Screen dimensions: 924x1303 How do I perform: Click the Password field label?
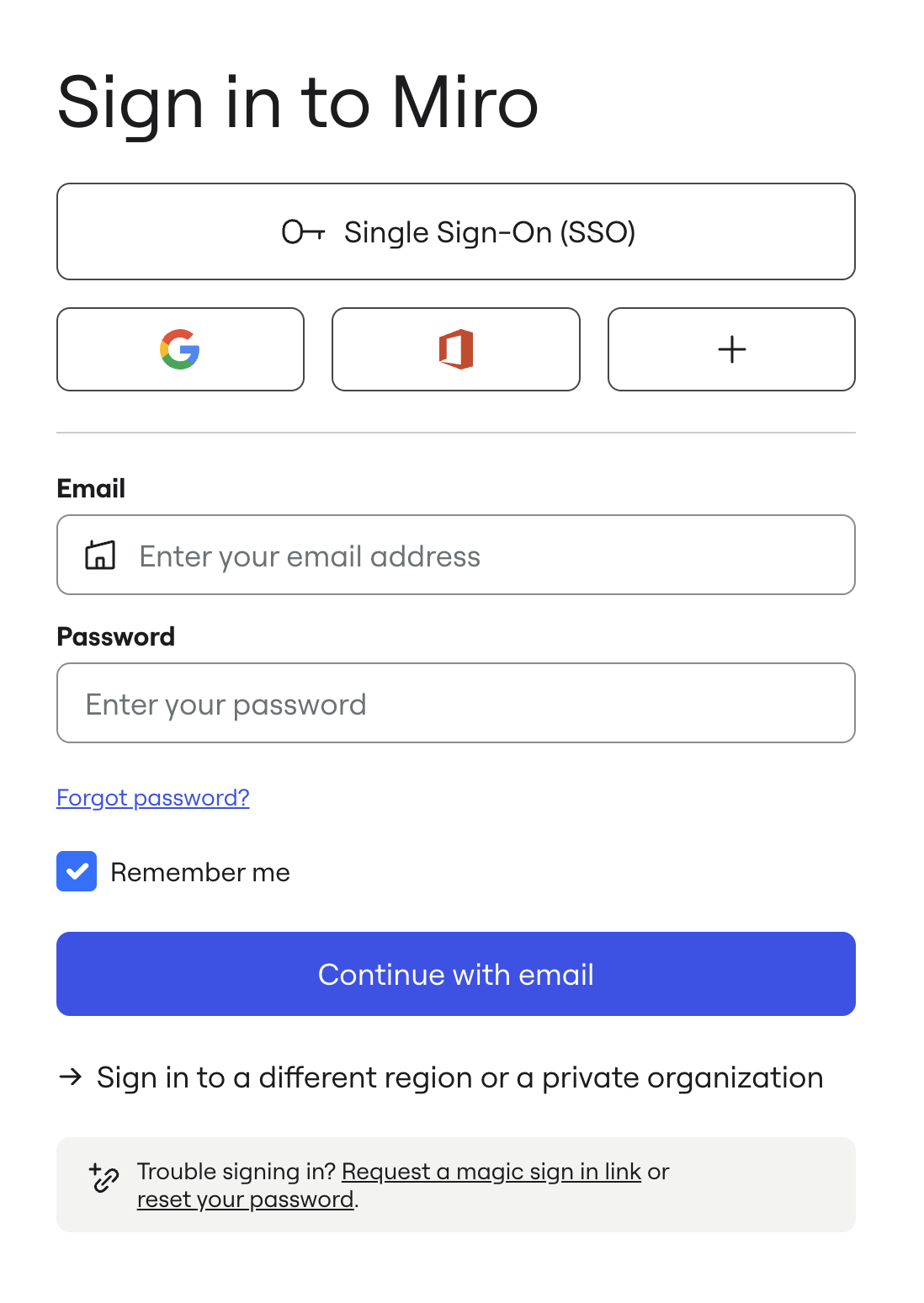click(x=116, y=636)
